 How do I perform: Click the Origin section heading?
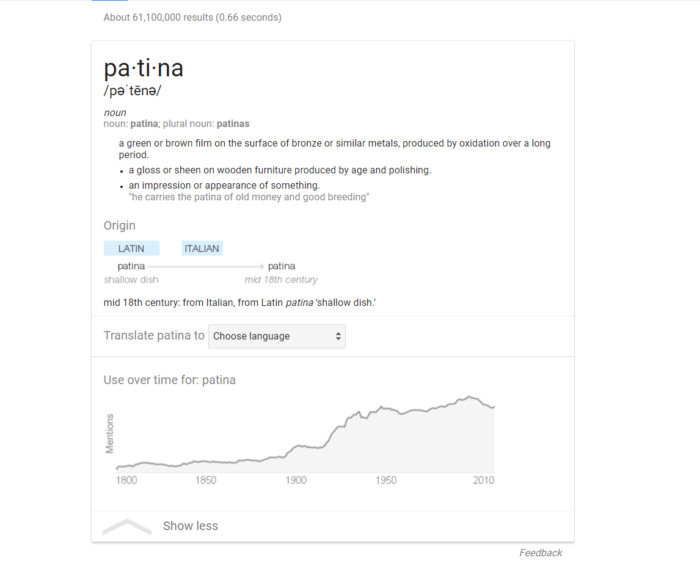(119, 226)
